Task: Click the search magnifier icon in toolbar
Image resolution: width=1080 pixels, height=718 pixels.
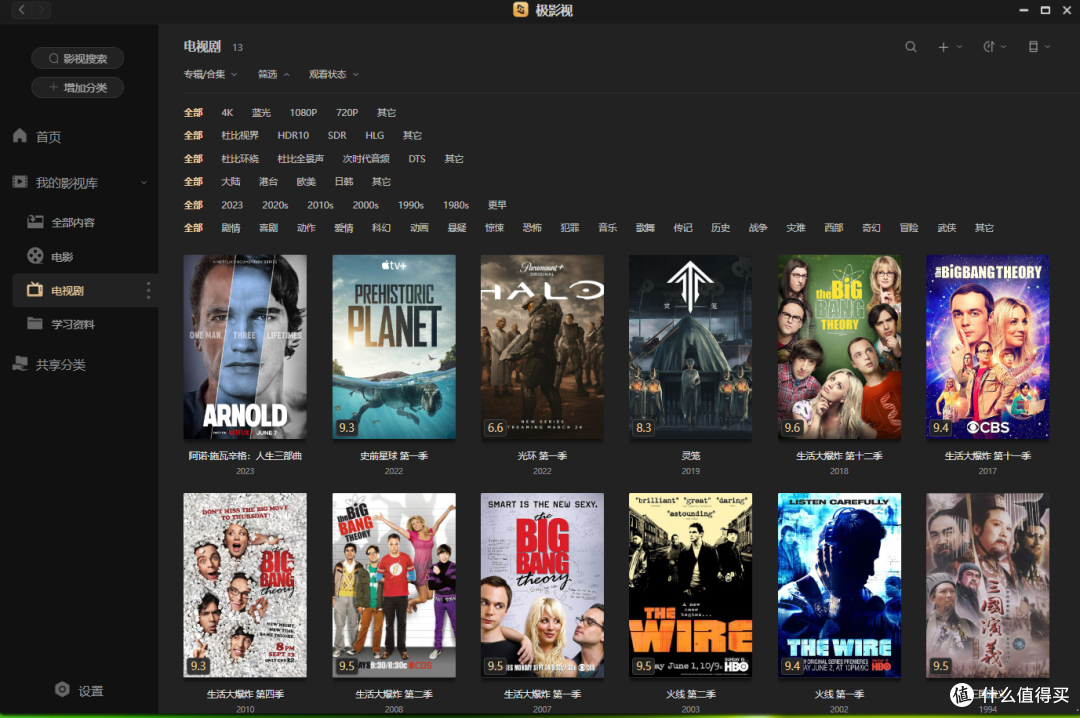Action: [x=911, y=47]
